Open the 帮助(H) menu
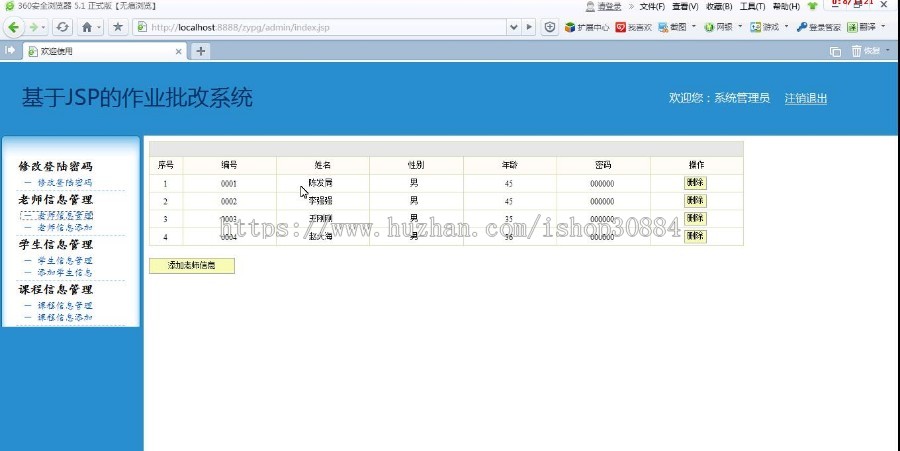 786,6
